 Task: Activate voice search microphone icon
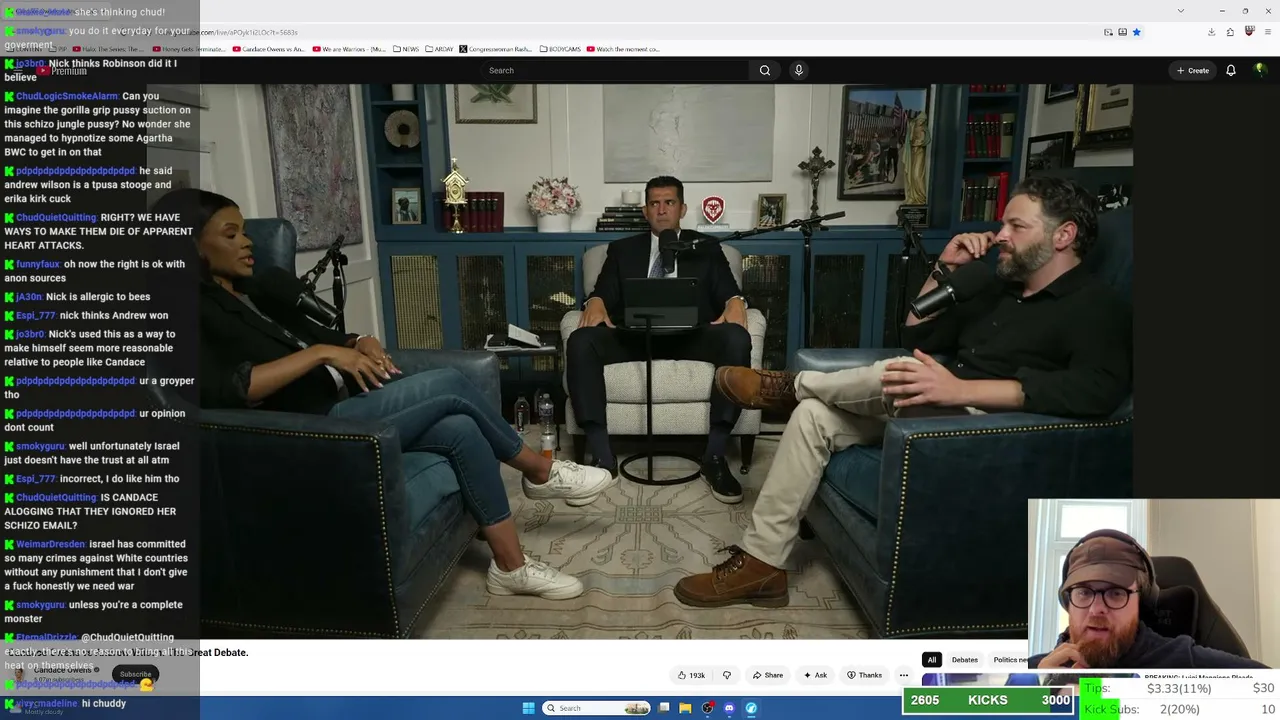[x=798, y=70]
